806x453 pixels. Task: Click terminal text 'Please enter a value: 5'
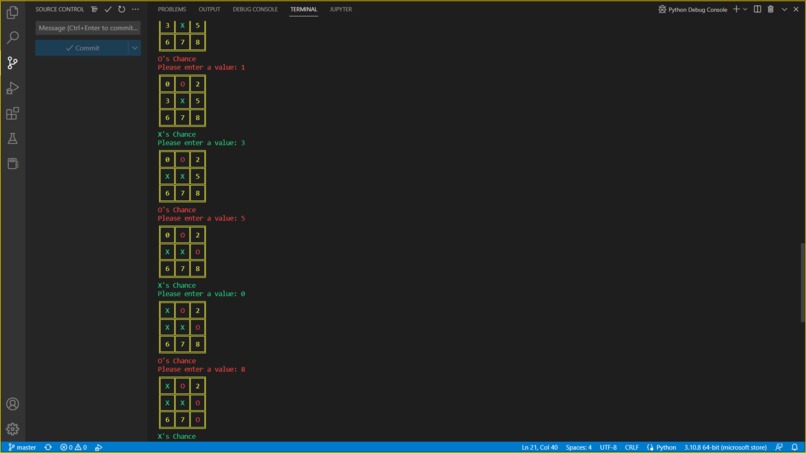201,219
